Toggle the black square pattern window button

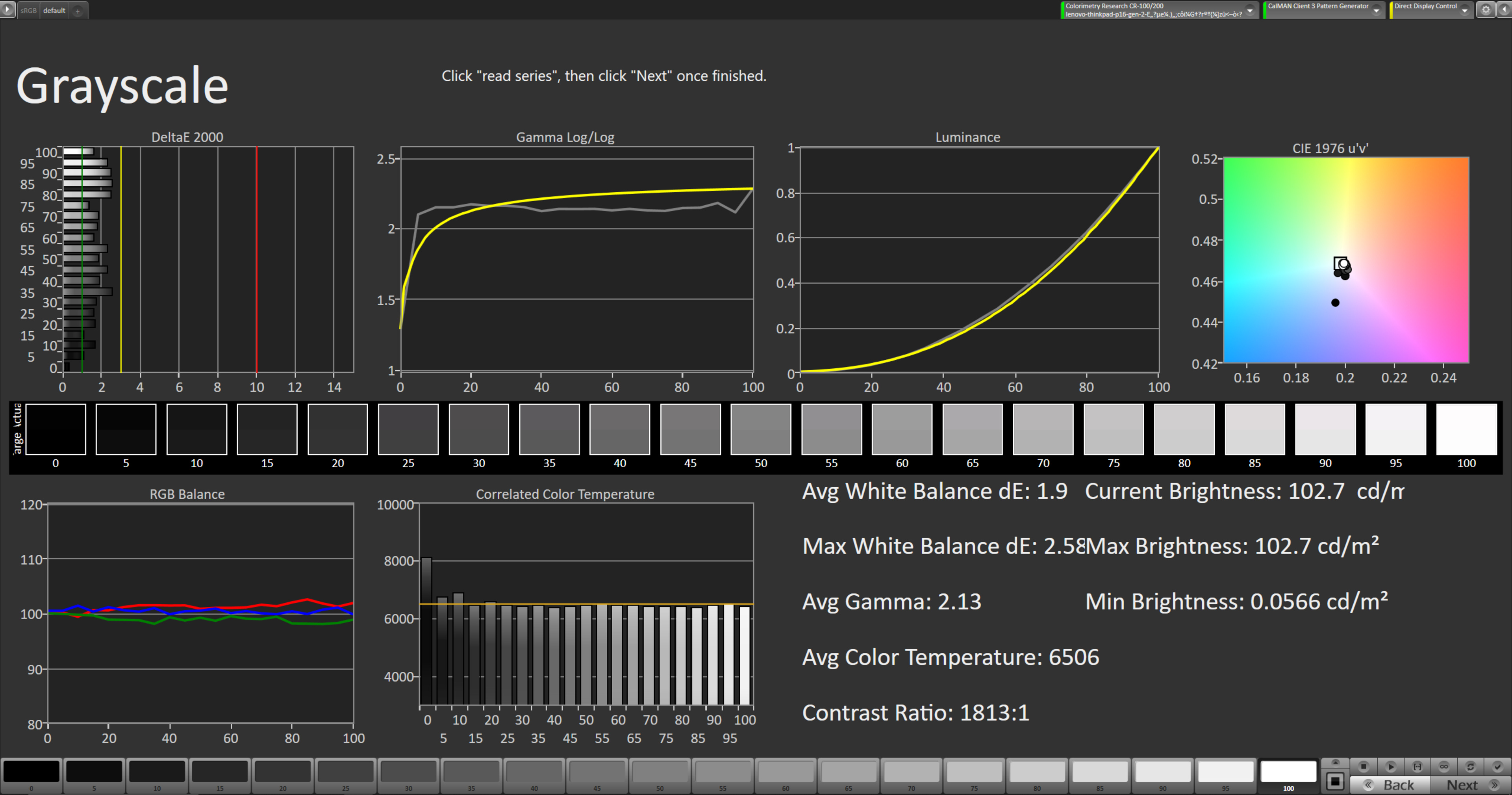(1335, 781)
